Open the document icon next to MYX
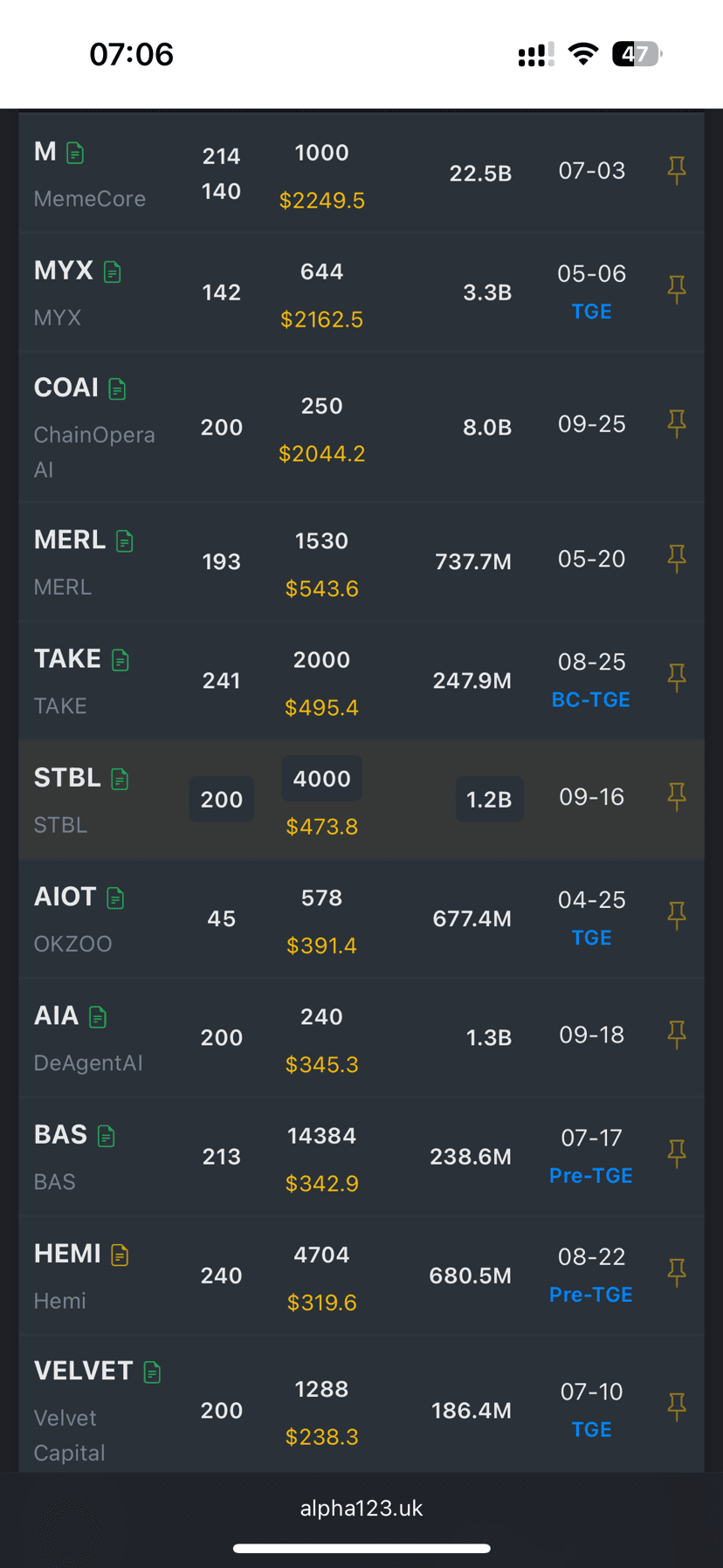Viewport: 723px width, 1568px height. pyautogui.click(x=113, y=272)
